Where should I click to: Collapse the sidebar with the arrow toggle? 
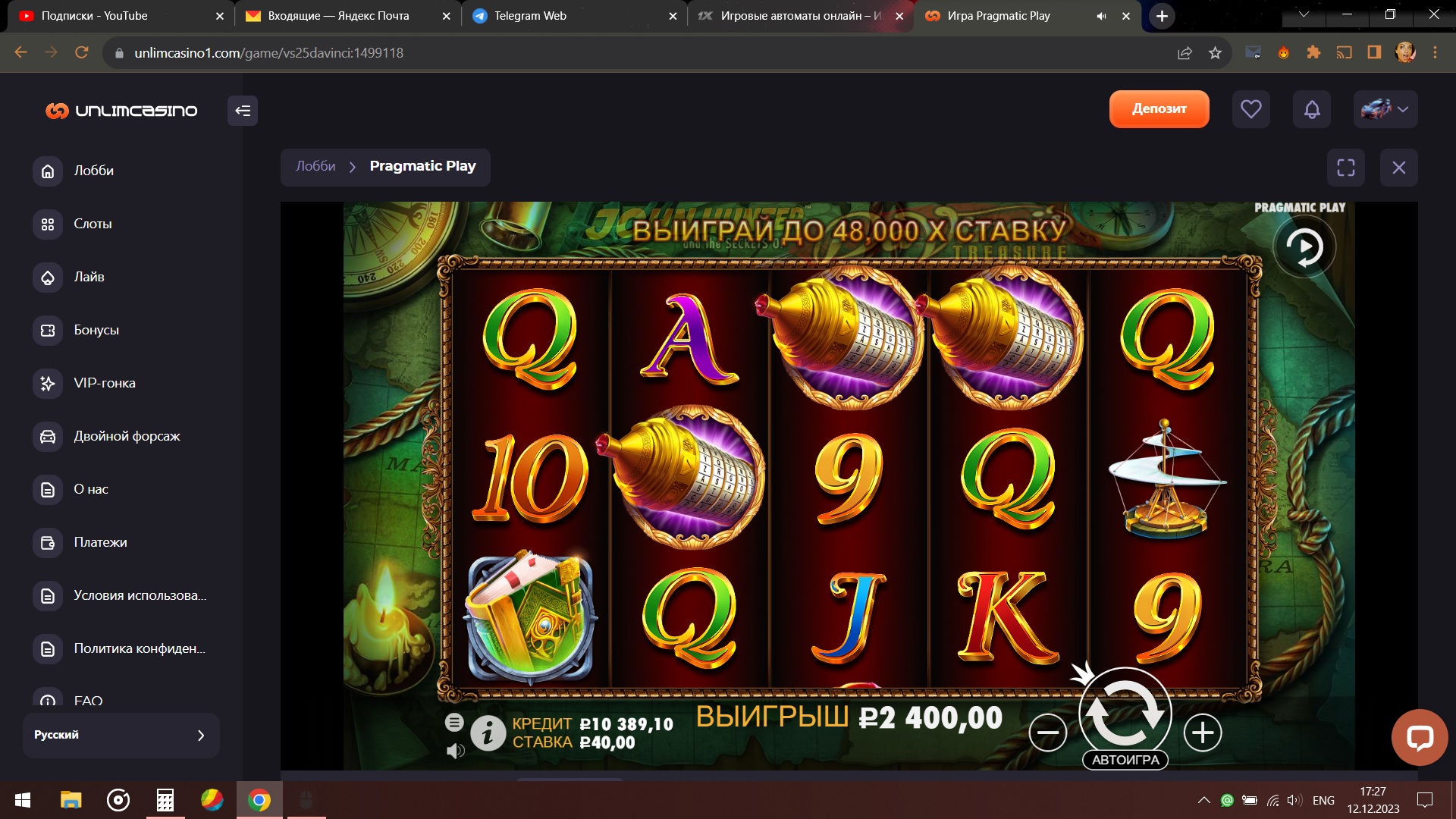pos(243,111)
